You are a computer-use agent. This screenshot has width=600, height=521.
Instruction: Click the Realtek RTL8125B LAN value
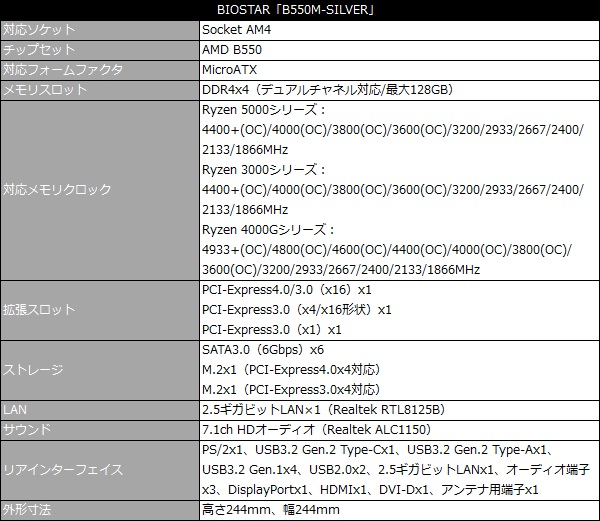[324, 410]
